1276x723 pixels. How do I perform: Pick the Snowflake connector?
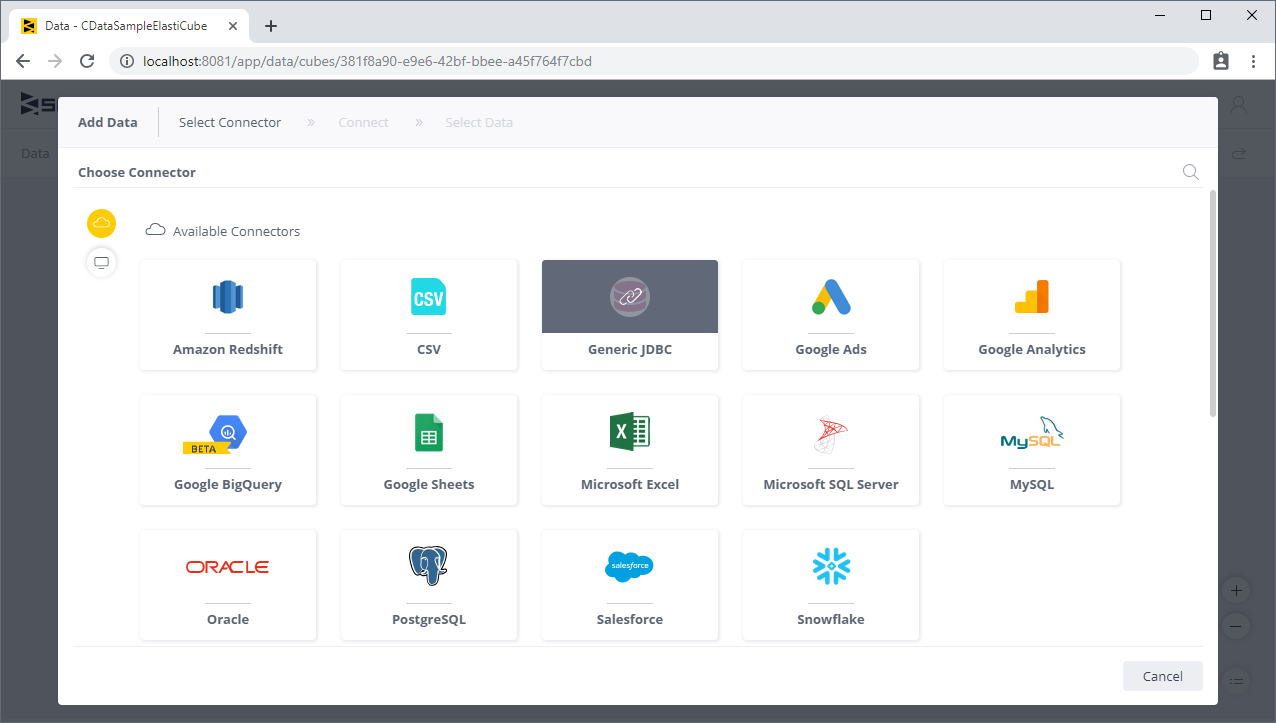831,584
